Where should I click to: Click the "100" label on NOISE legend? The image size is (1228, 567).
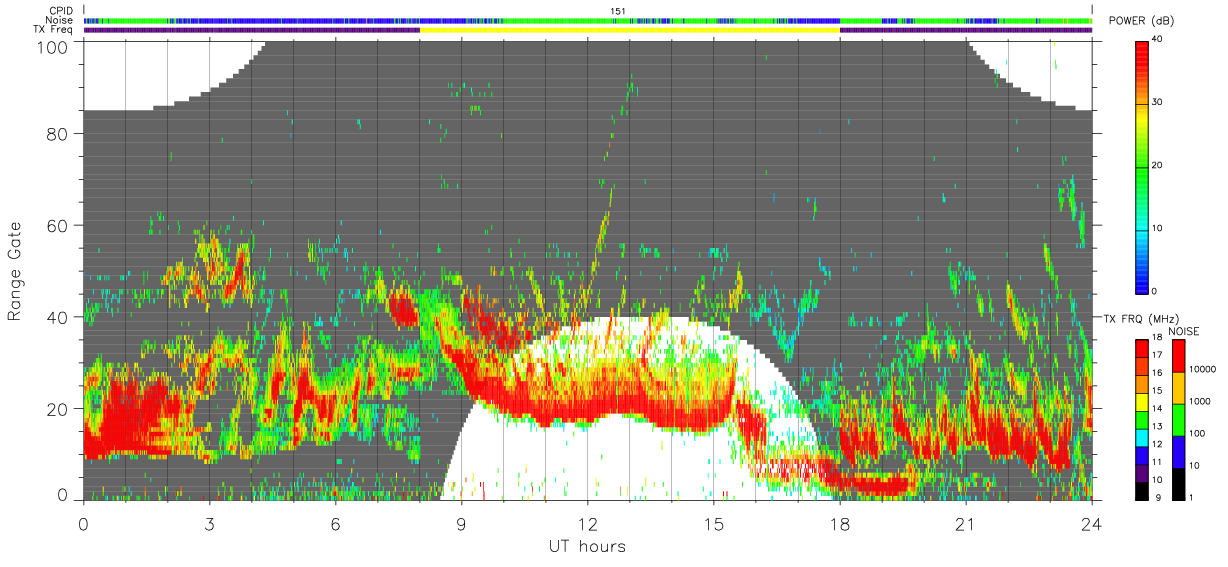(1195, 433)
